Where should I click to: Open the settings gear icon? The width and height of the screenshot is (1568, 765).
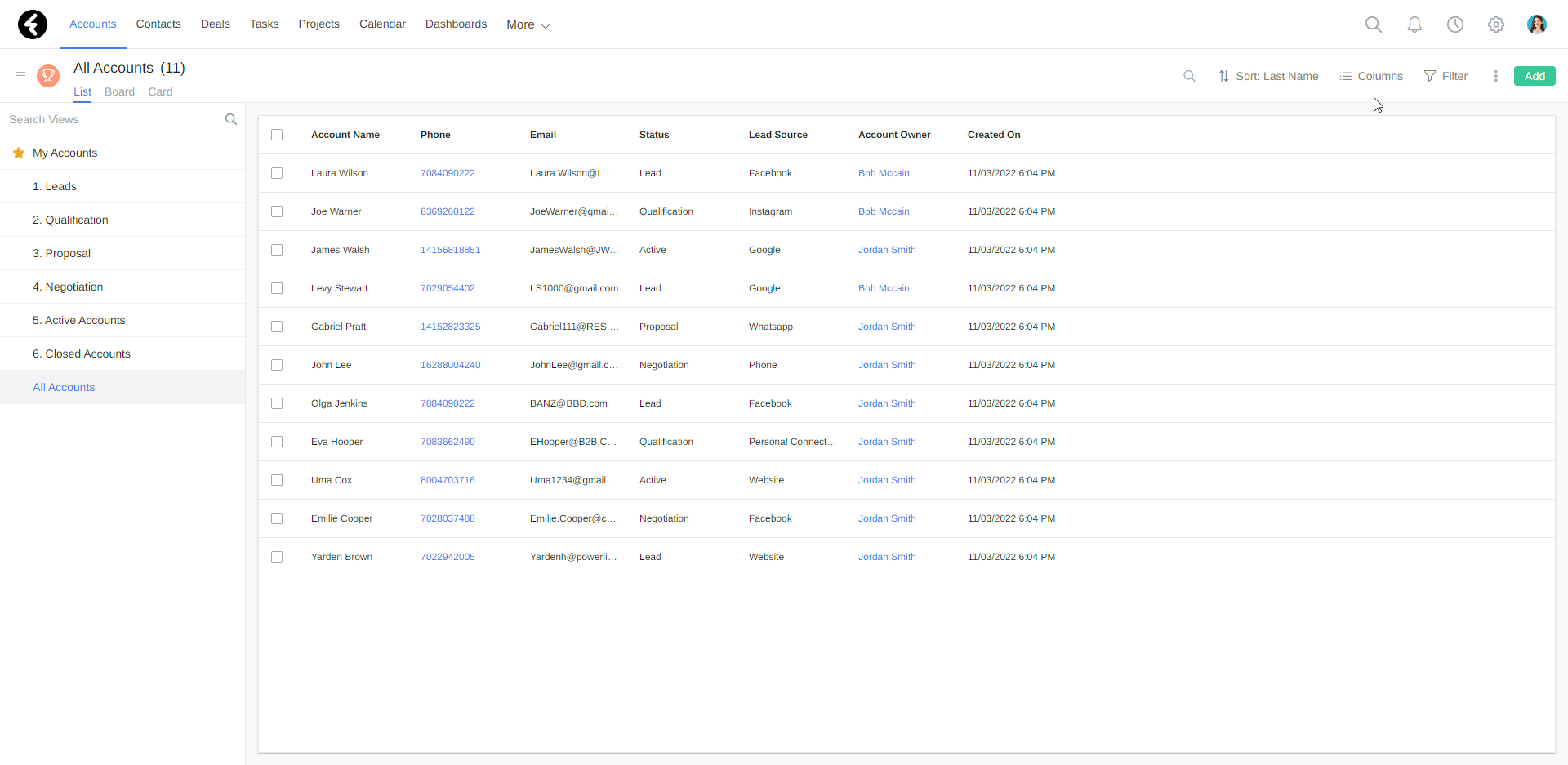pos(1496,24)
